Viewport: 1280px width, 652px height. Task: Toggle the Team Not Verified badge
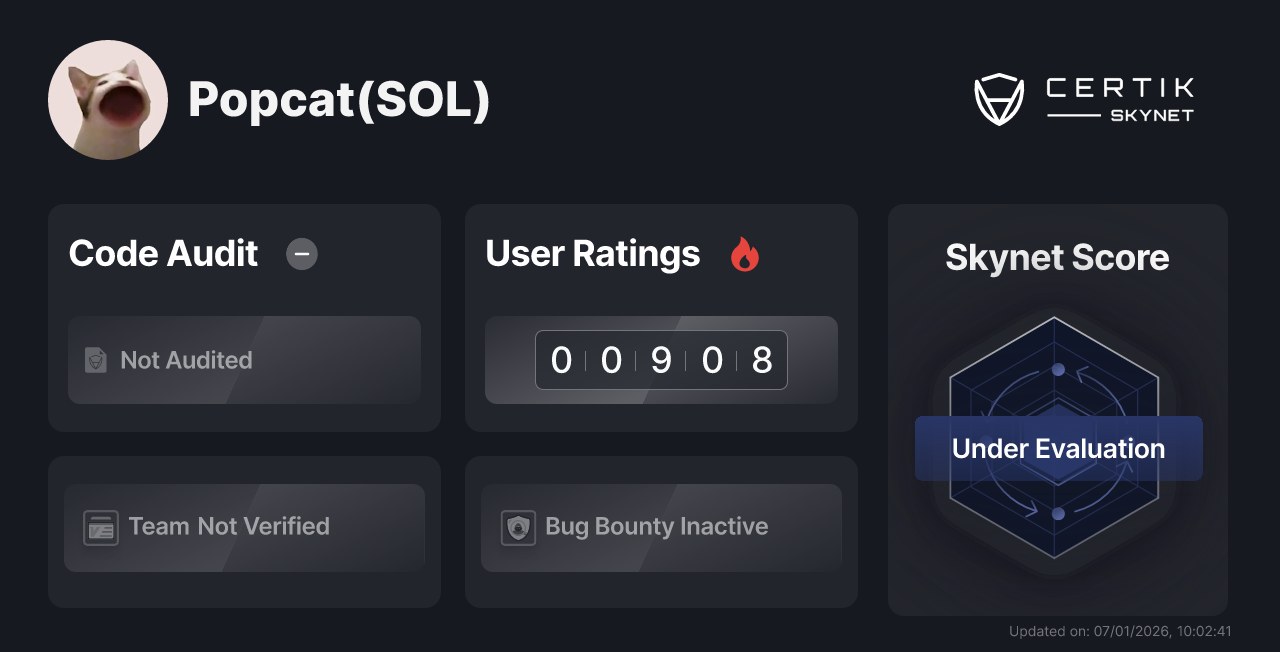(x=244, y=527)
